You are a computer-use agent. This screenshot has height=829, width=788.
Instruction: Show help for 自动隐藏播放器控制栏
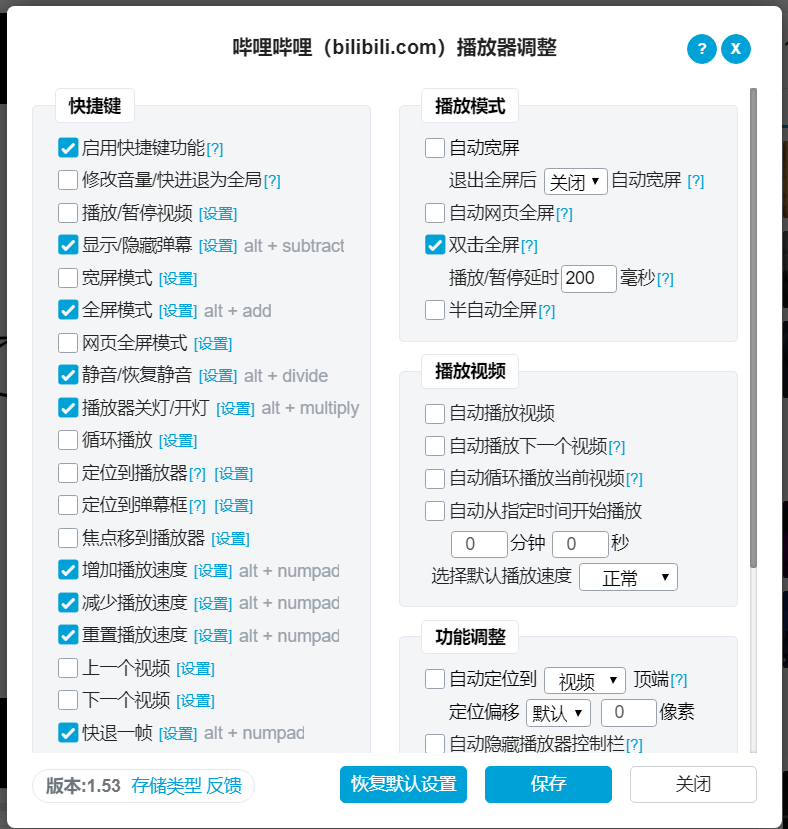click(x=634, y=745)
